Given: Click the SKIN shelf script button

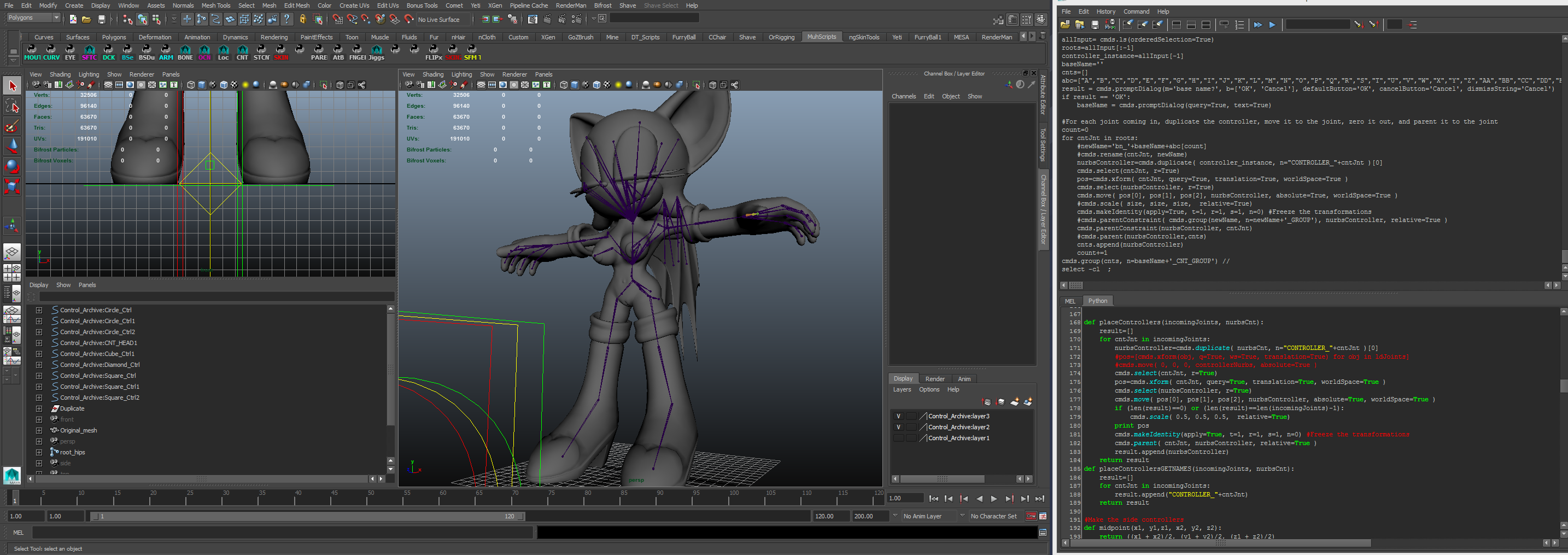Looking at the screenshot, I should tap(280, 52).
